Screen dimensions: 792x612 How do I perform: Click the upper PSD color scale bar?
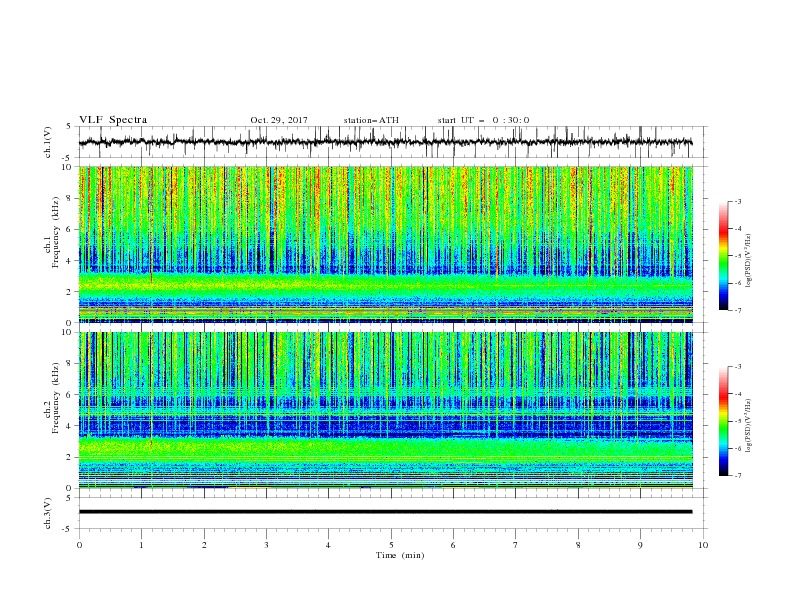[x=723, y=256]
